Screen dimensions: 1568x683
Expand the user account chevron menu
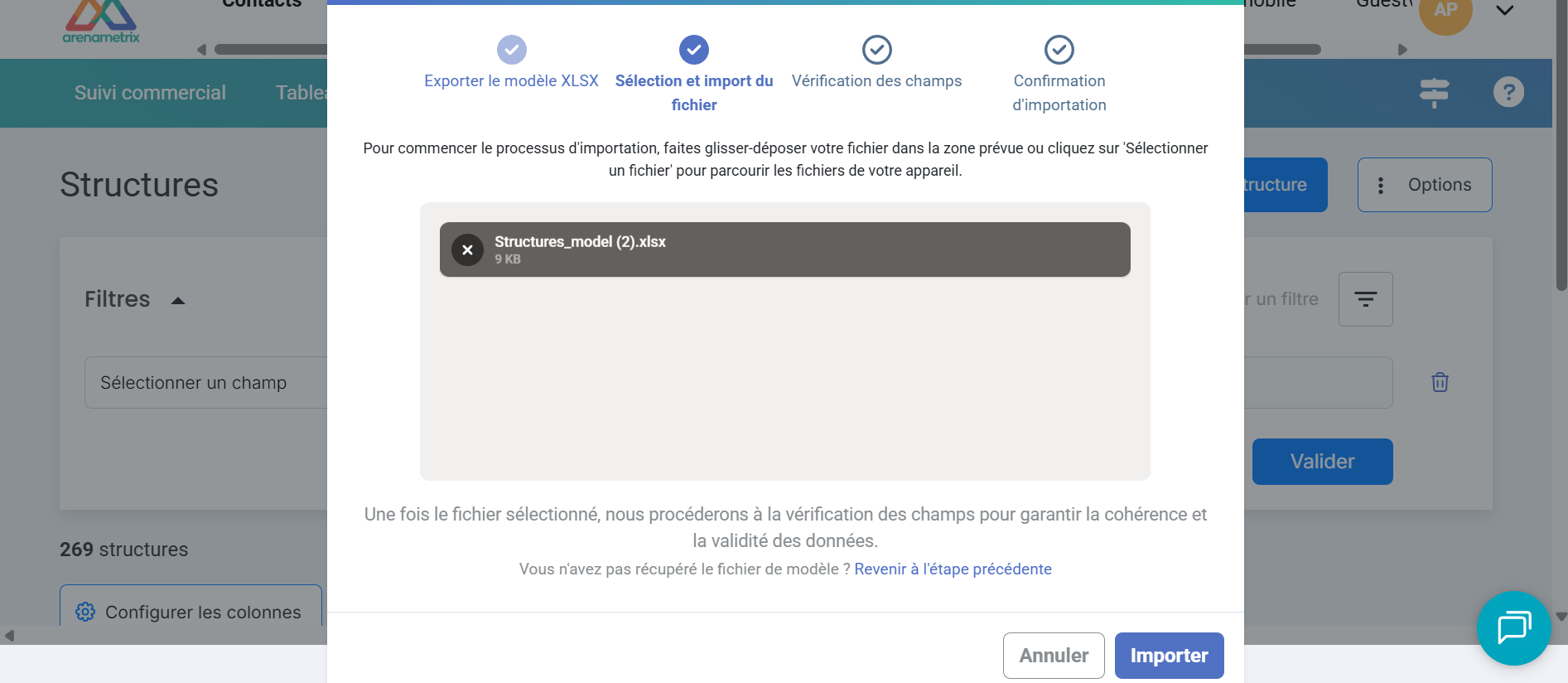1505,11
